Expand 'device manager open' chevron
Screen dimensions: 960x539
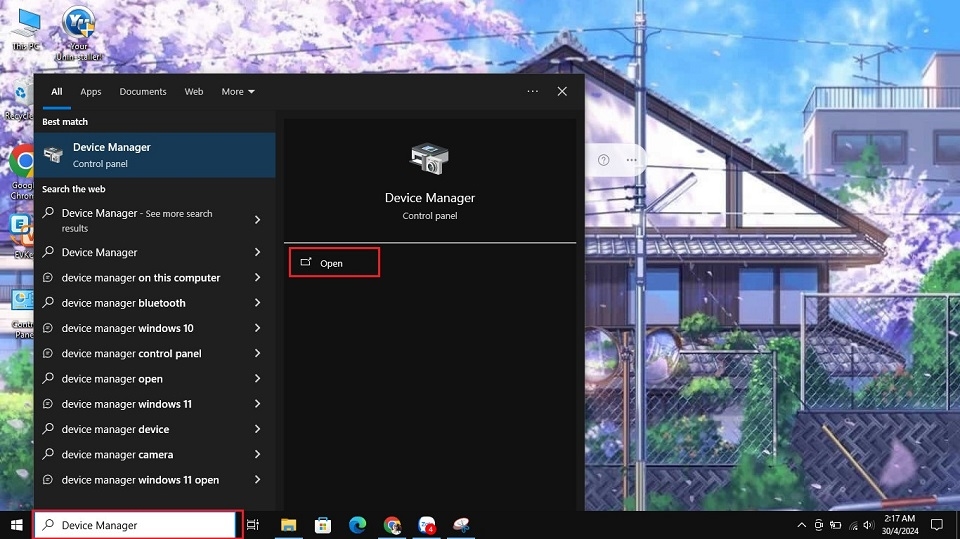(257, 379)
